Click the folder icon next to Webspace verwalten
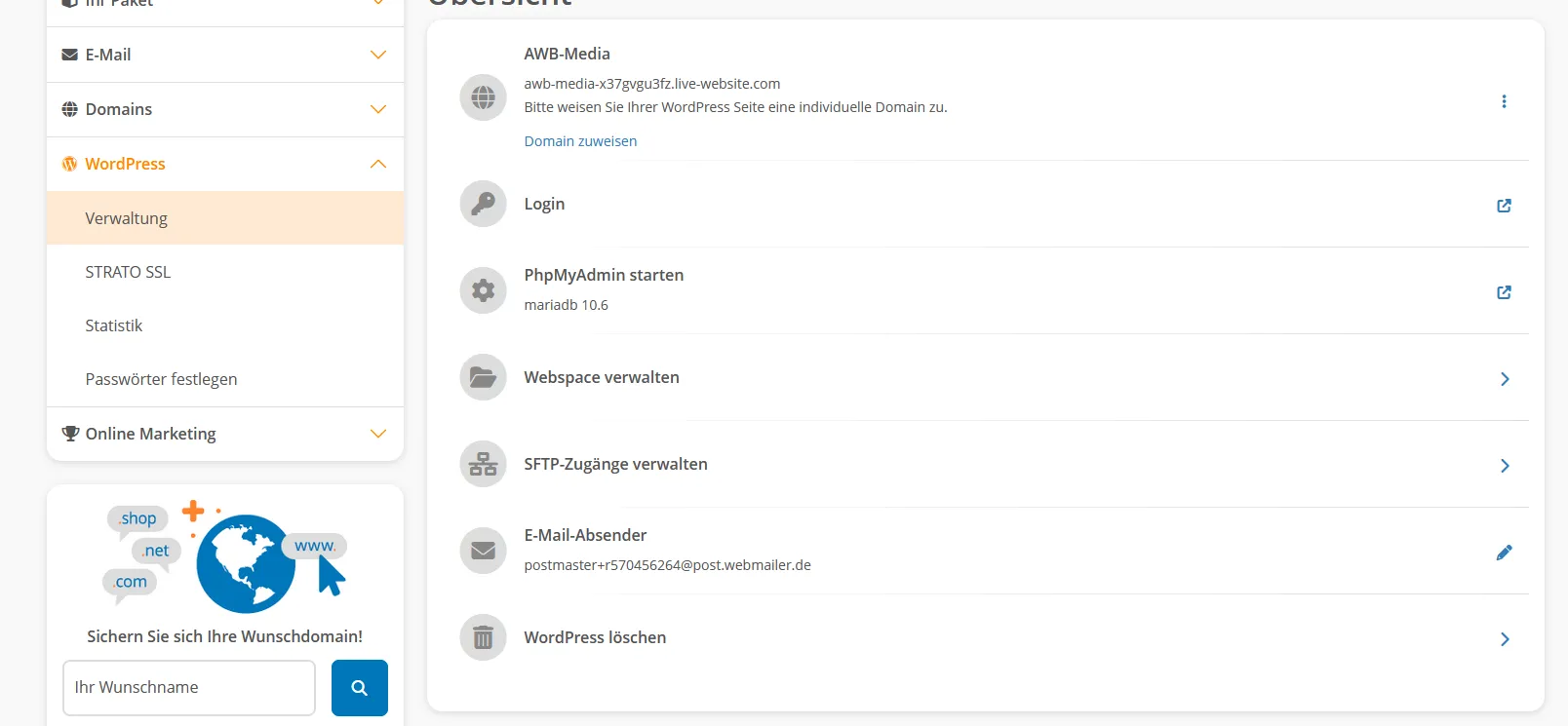 (484, 377)
